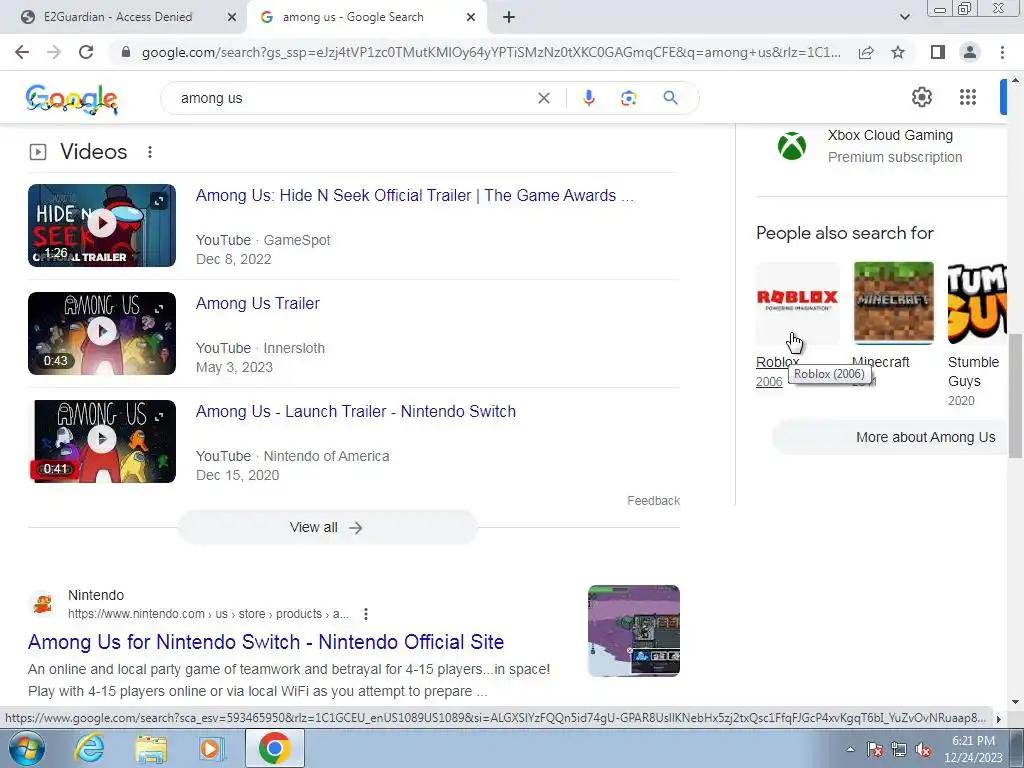Clear the search box text

pos(543,98)
